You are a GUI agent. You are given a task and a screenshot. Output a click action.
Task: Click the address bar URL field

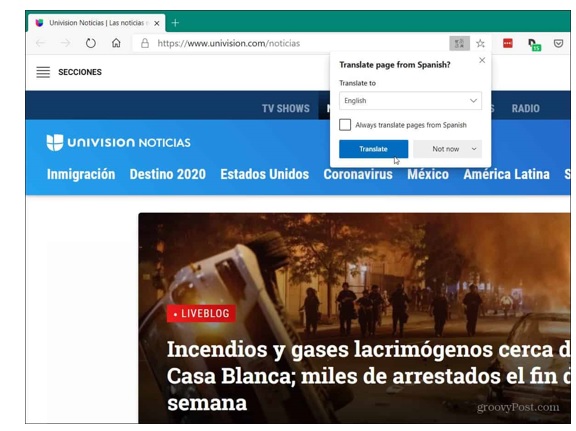coord(290,43)
